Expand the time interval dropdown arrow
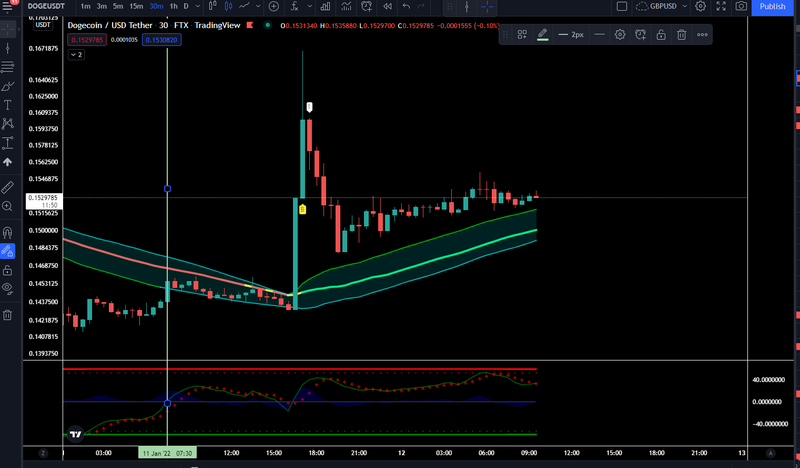The image size is (800, 468). 197,6
